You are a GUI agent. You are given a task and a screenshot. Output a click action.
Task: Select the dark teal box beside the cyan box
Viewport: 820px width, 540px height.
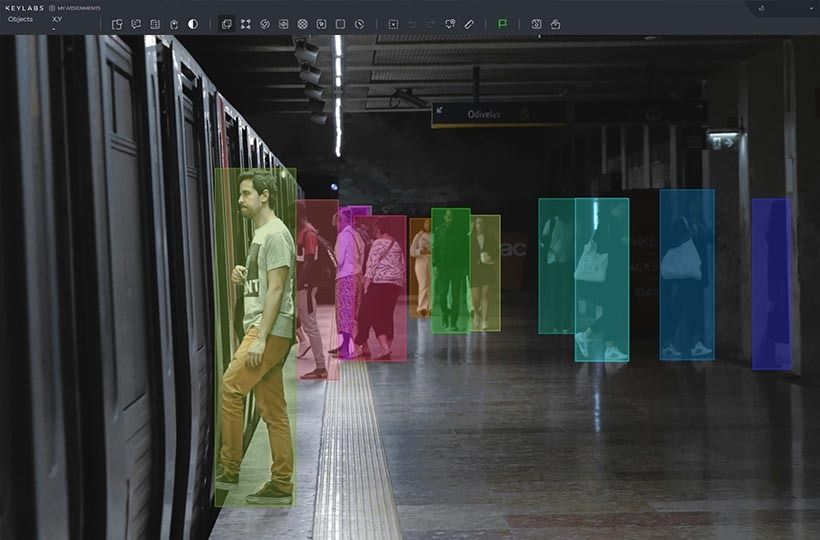pos(556,266)
